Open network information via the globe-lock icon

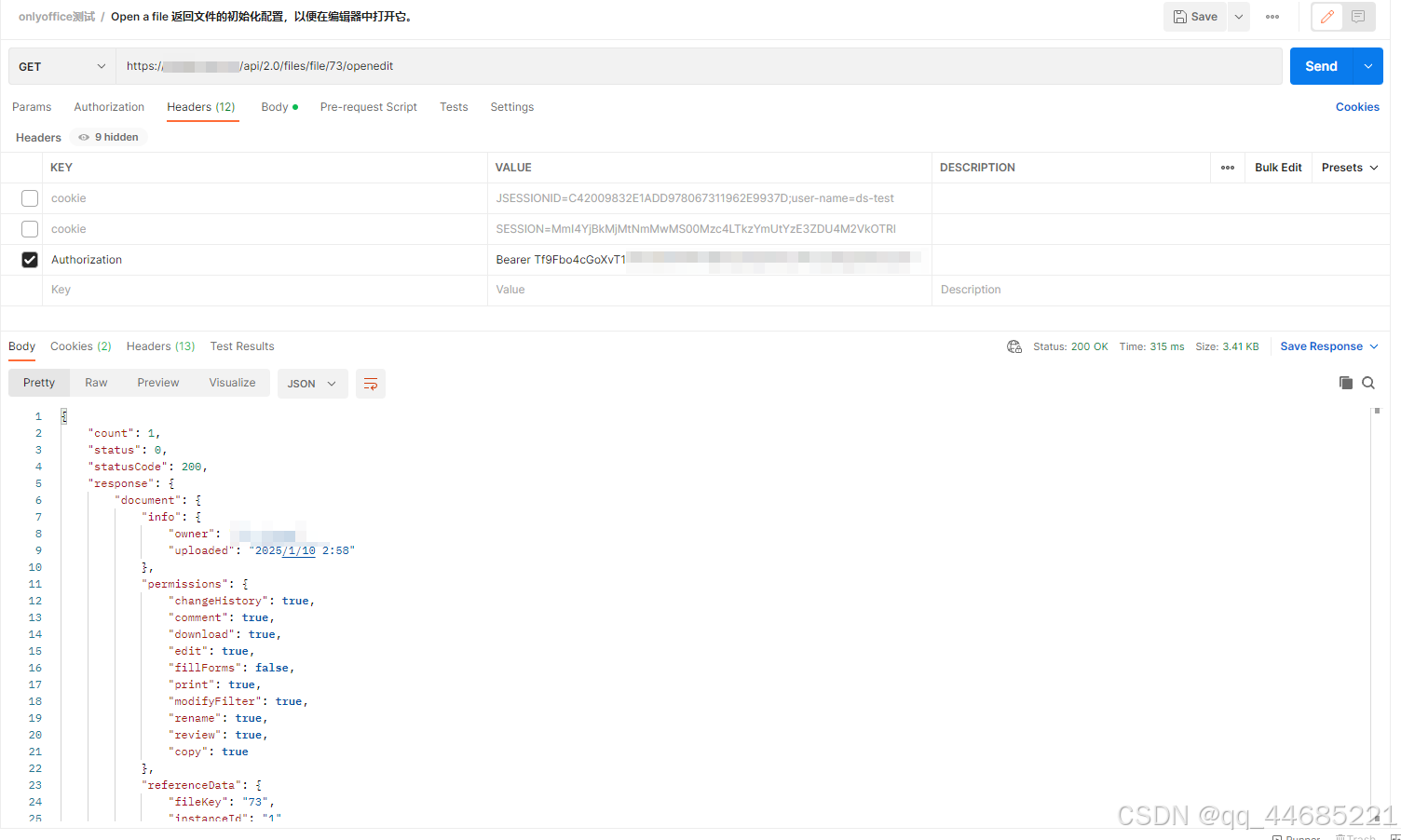tap(1014, 345)
